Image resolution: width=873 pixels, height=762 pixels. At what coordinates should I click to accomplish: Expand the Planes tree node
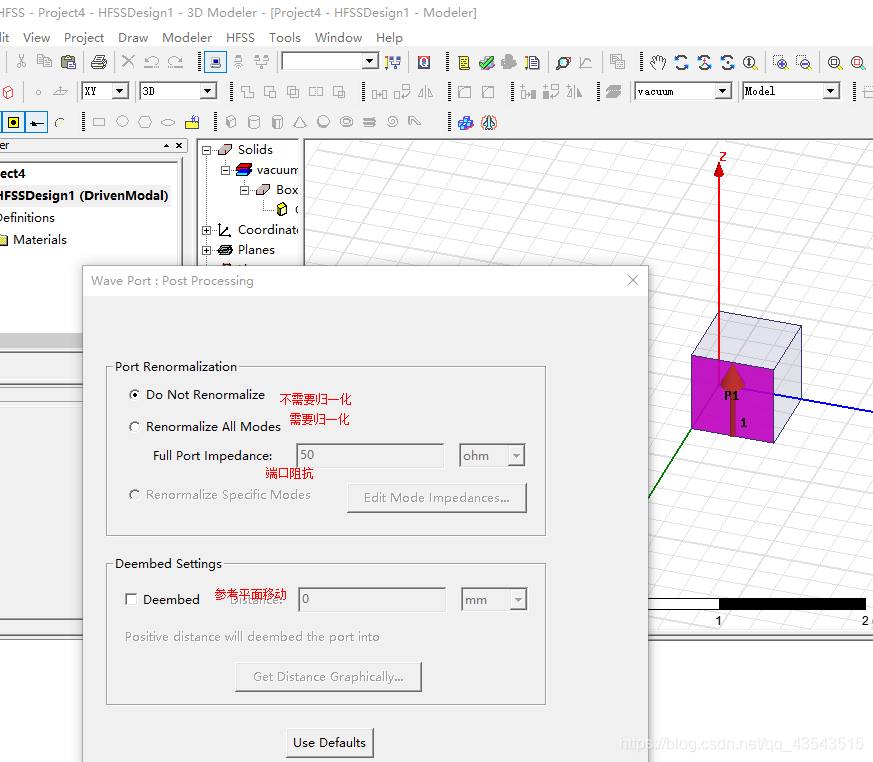(x=207, y=250)
